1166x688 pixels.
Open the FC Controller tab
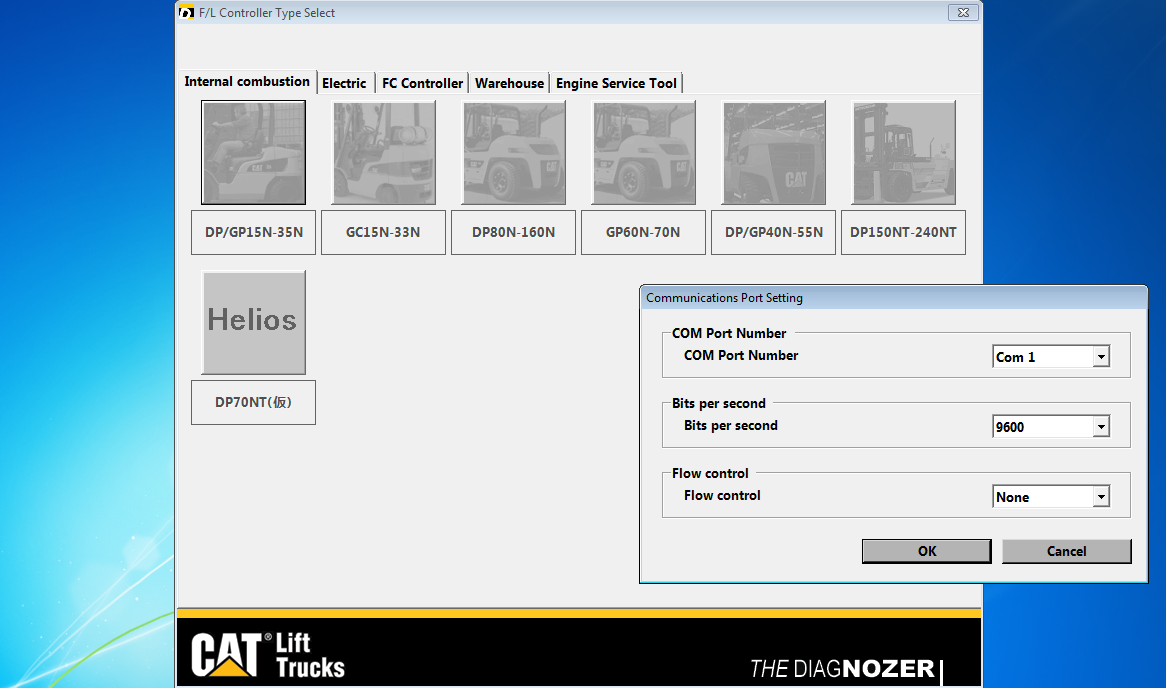click(422, 83)
